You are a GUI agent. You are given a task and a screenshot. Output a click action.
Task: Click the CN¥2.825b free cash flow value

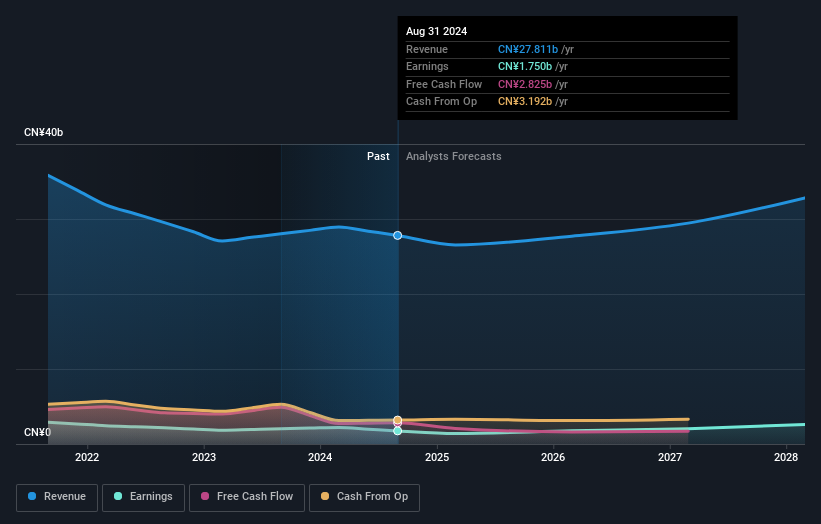(x=525, y=84)
